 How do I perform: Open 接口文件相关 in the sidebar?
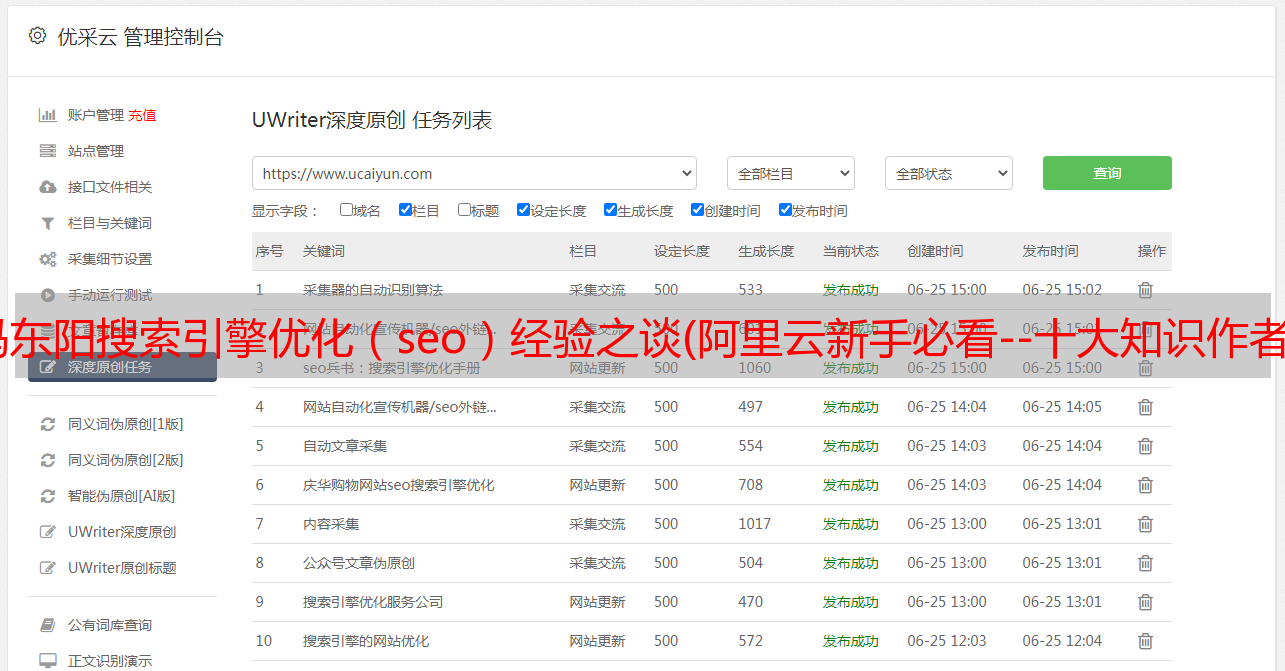pyautogui.click(x=110, y=187)
